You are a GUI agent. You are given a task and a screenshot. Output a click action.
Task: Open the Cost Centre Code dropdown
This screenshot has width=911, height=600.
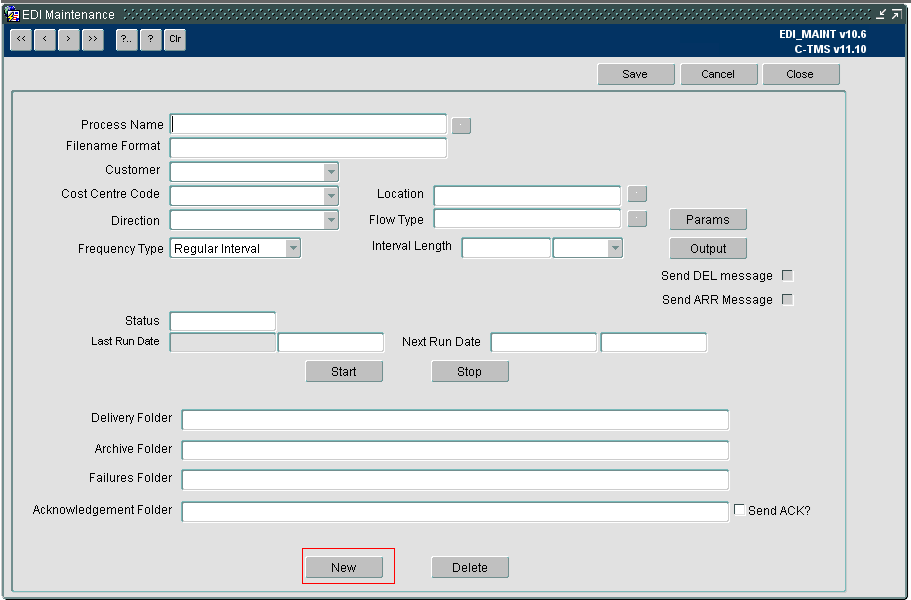coord(331,196)
